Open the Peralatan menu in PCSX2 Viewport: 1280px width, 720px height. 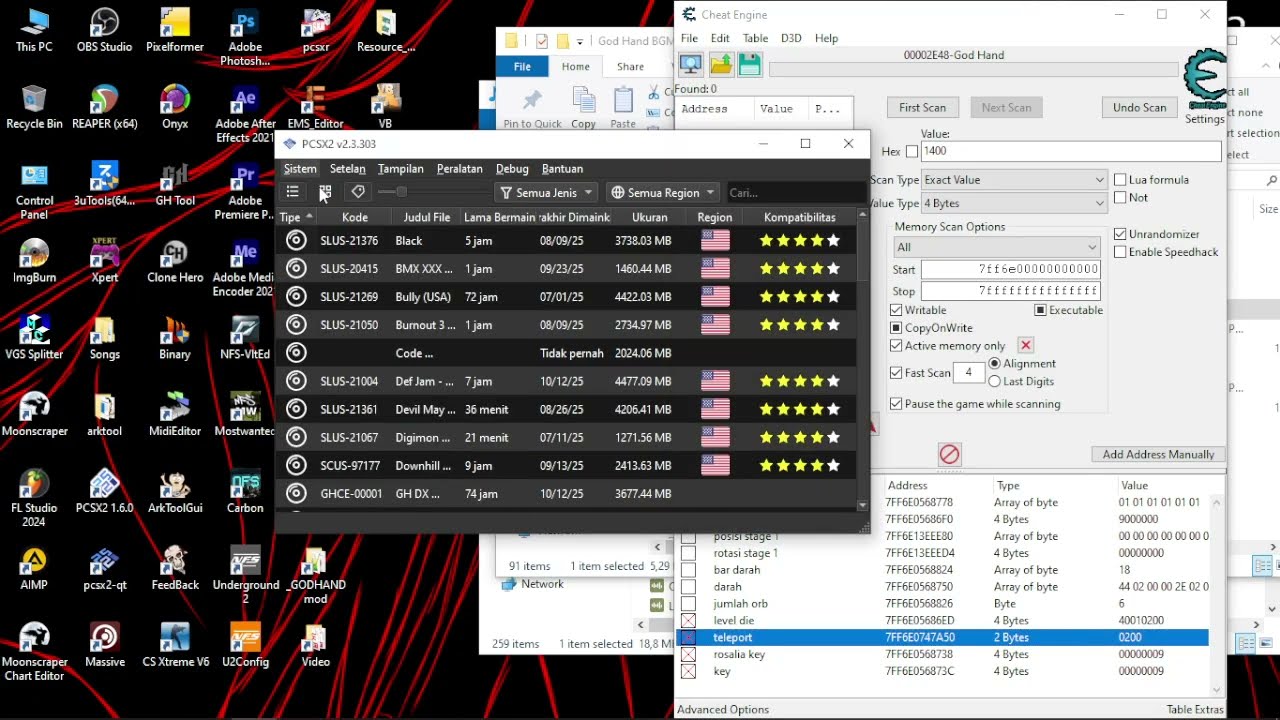click(460, 169)
